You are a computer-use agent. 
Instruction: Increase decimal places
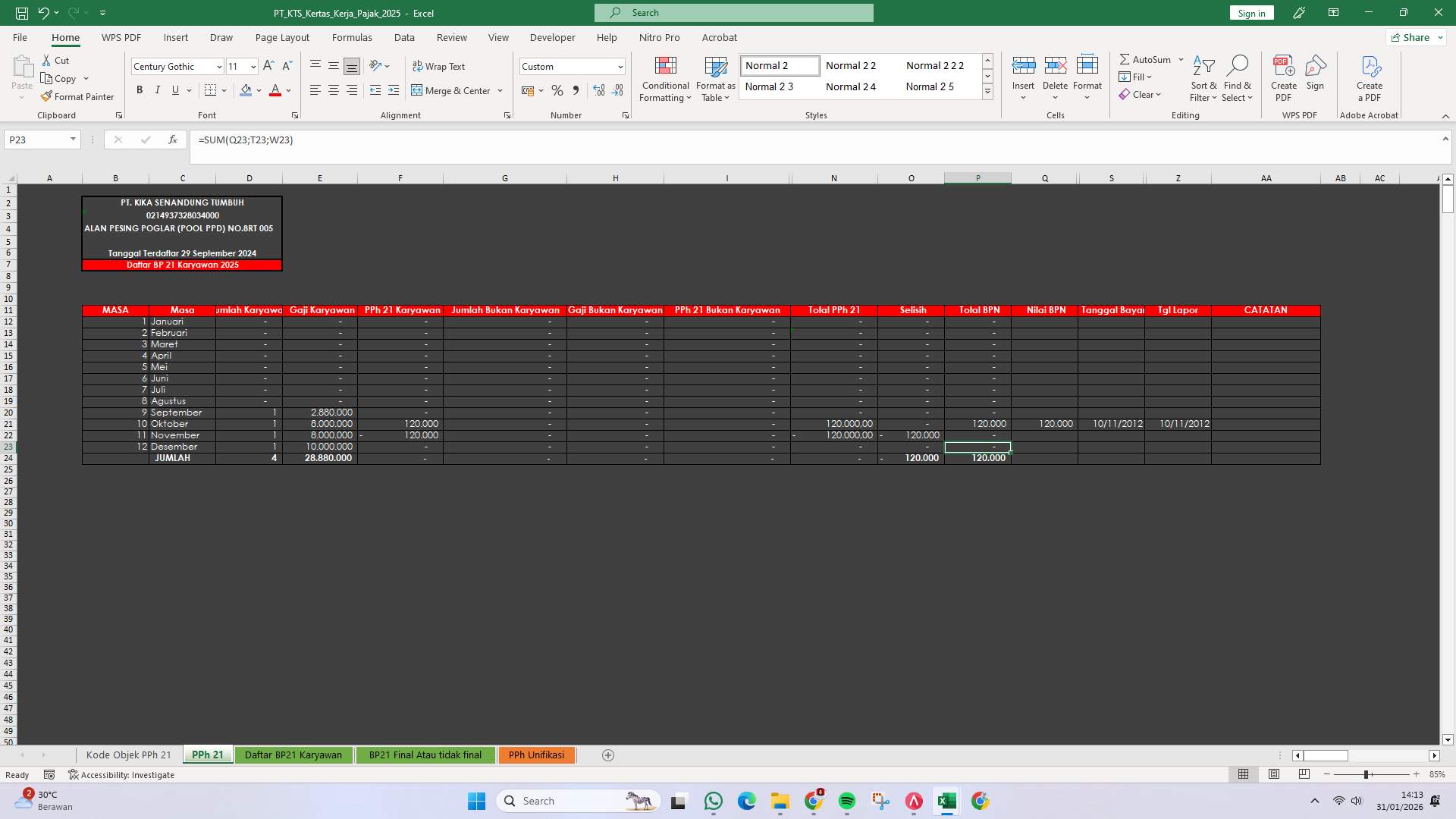pyautogui.click(x=599, y=90)
